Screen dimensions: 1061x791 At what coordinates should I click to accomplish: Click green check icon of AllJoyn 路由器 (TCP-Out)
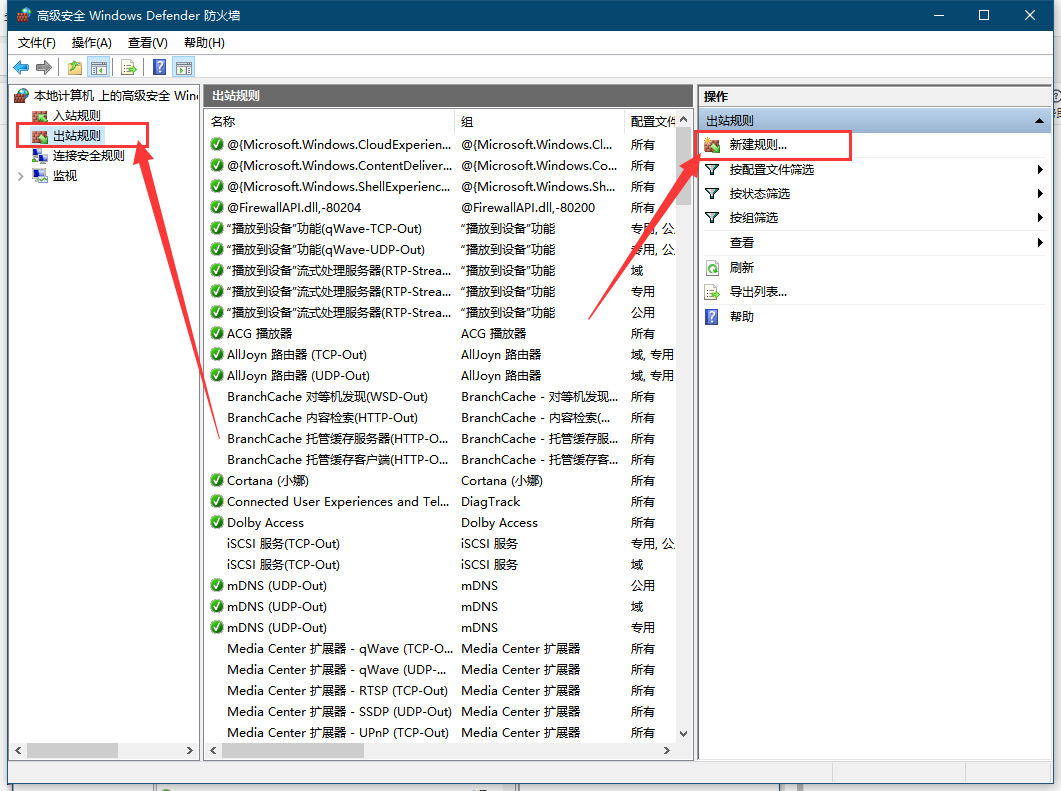217,354
